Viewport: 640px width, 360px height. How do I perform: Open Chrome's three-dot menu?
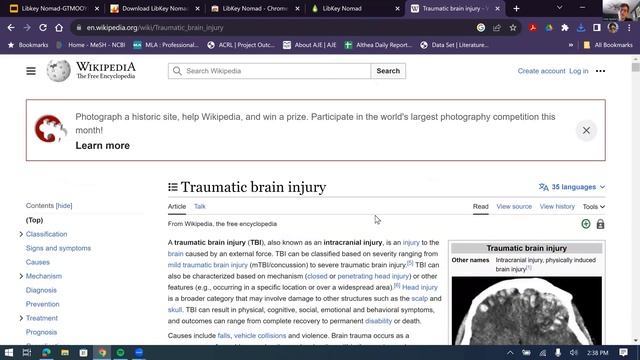629,28
